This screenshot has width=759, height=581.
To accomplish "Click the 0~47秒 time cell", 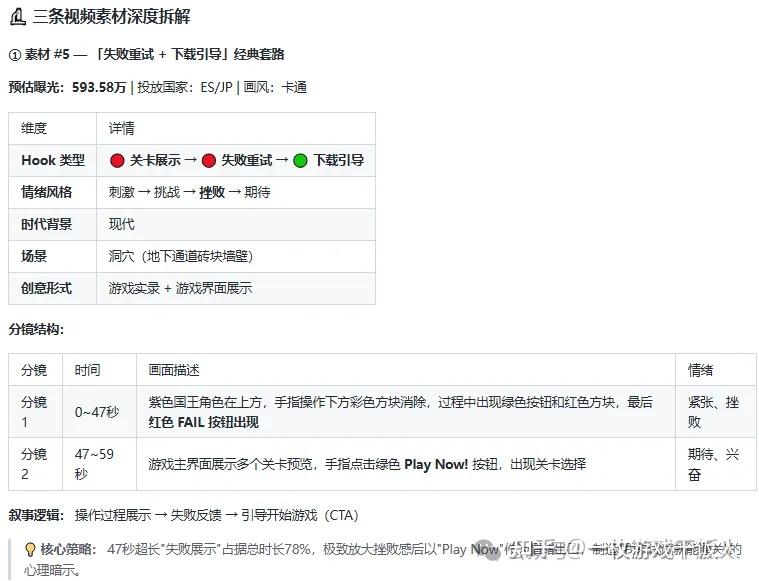I will [x=97, y=412].
